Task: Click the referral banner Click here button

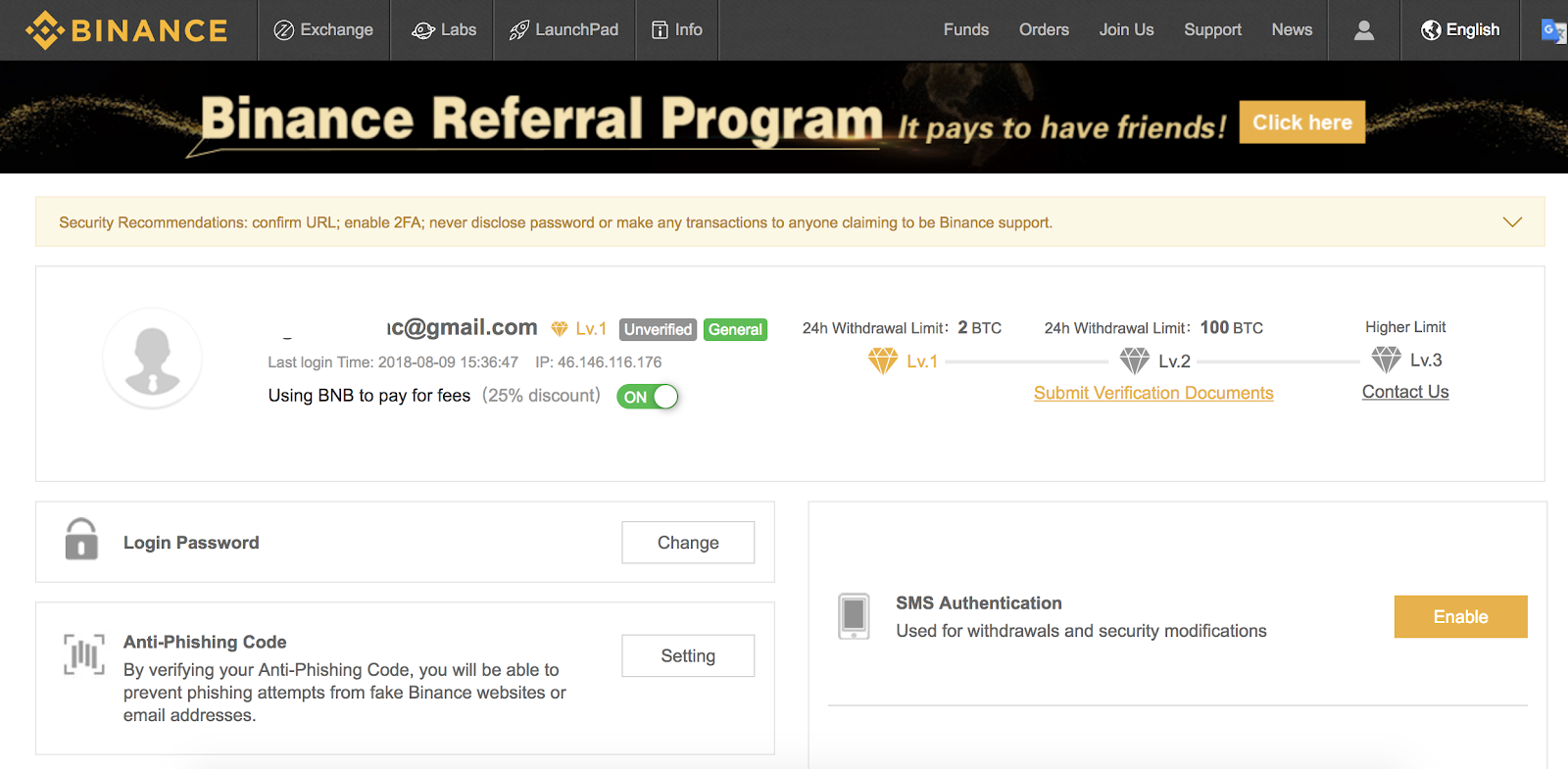Action: [x=1302, y=122]
